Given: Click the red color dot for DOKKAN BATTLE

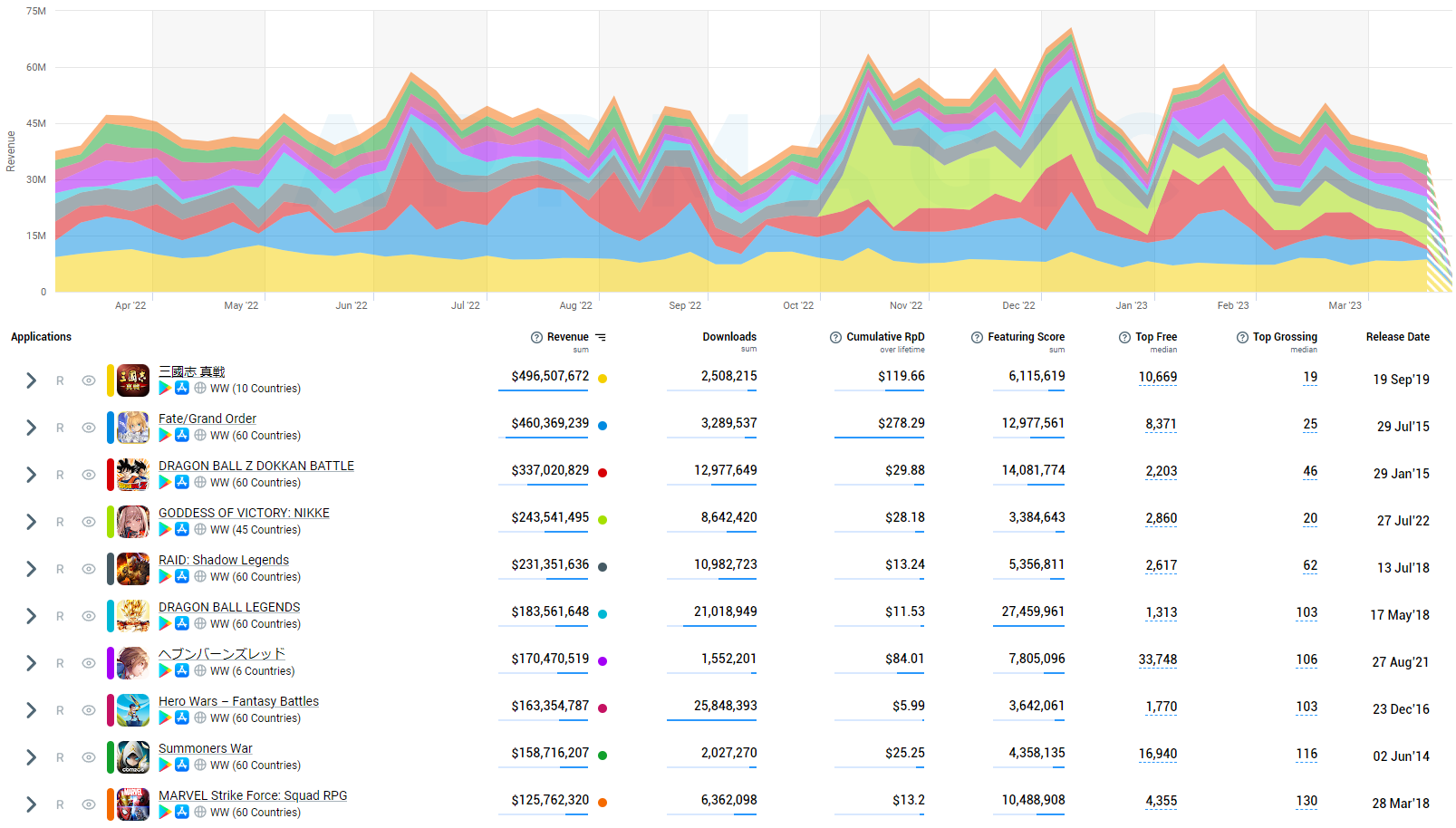Looking at the screenshot, I should point(603,473).
